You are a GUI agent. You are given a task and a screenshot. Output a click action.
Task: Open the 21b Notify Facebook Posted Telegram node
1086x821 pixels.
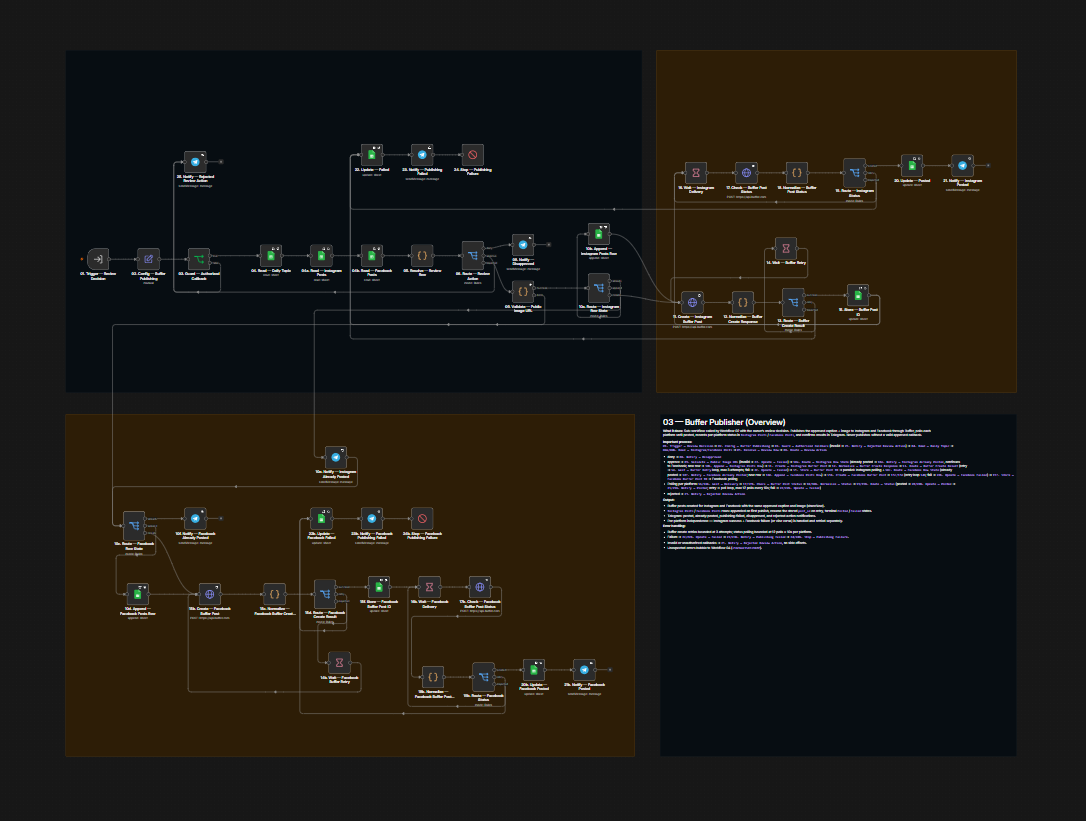[x=585, y=670]
